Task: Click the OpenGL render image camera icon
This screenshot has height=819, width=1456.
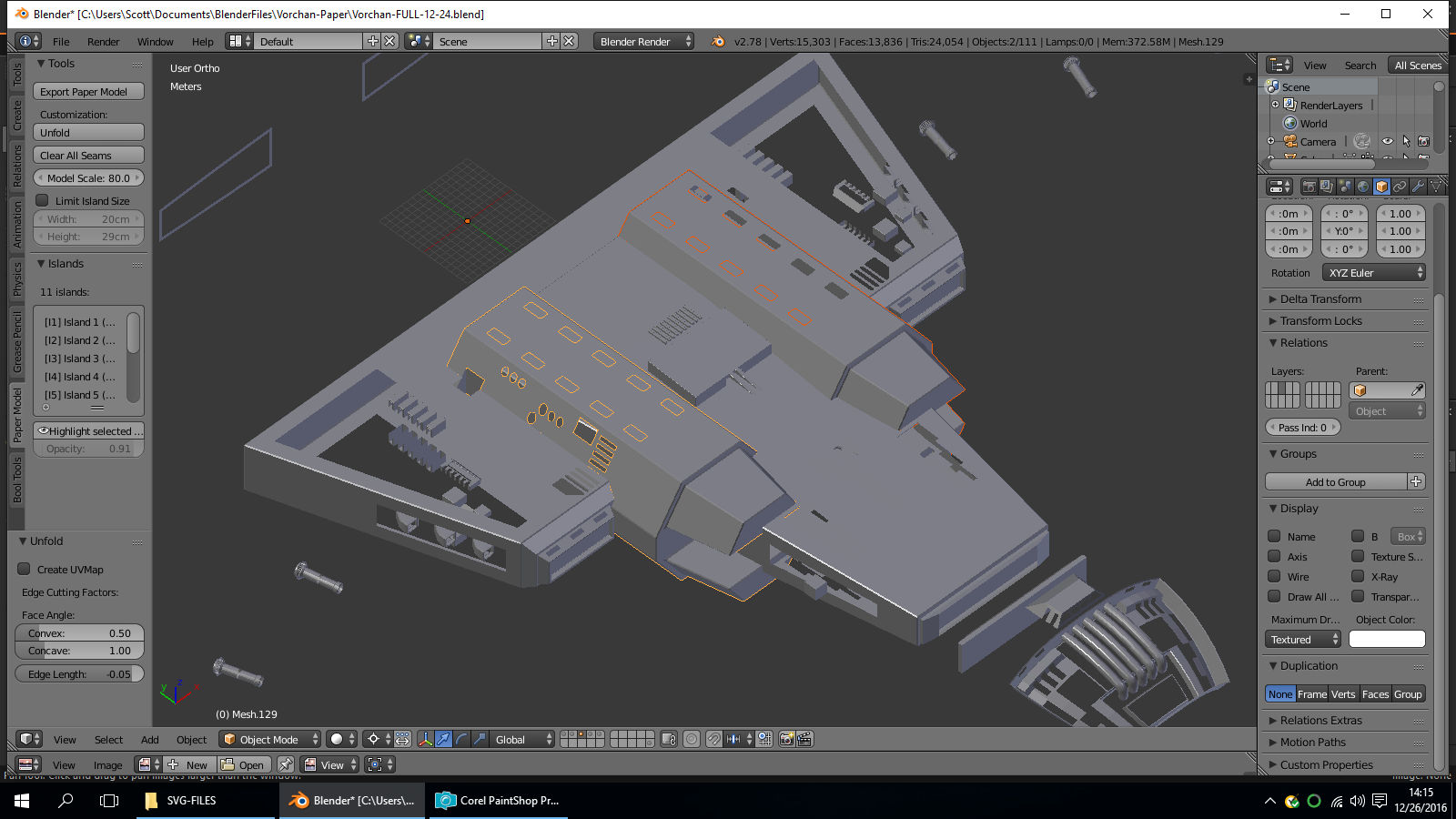Action: tap(786, 739)
